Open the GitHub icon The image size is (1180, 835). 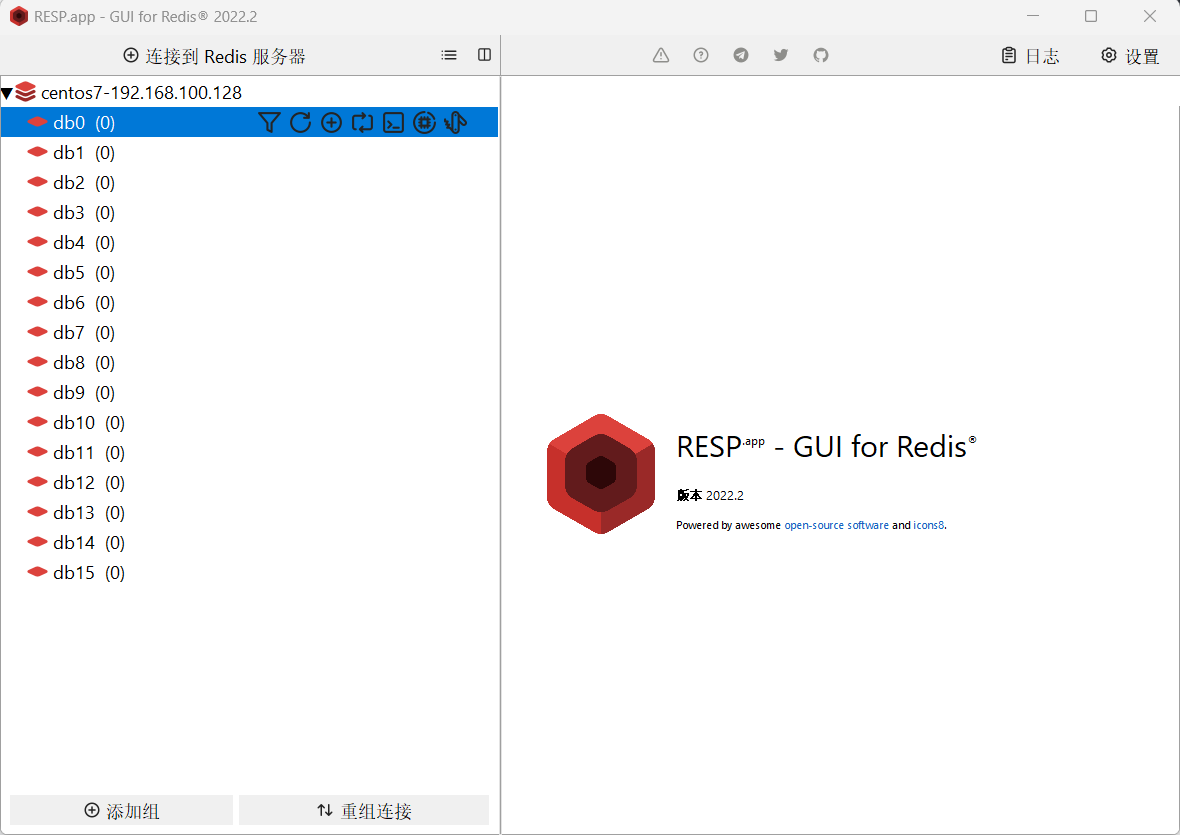[x=821, y=55]
